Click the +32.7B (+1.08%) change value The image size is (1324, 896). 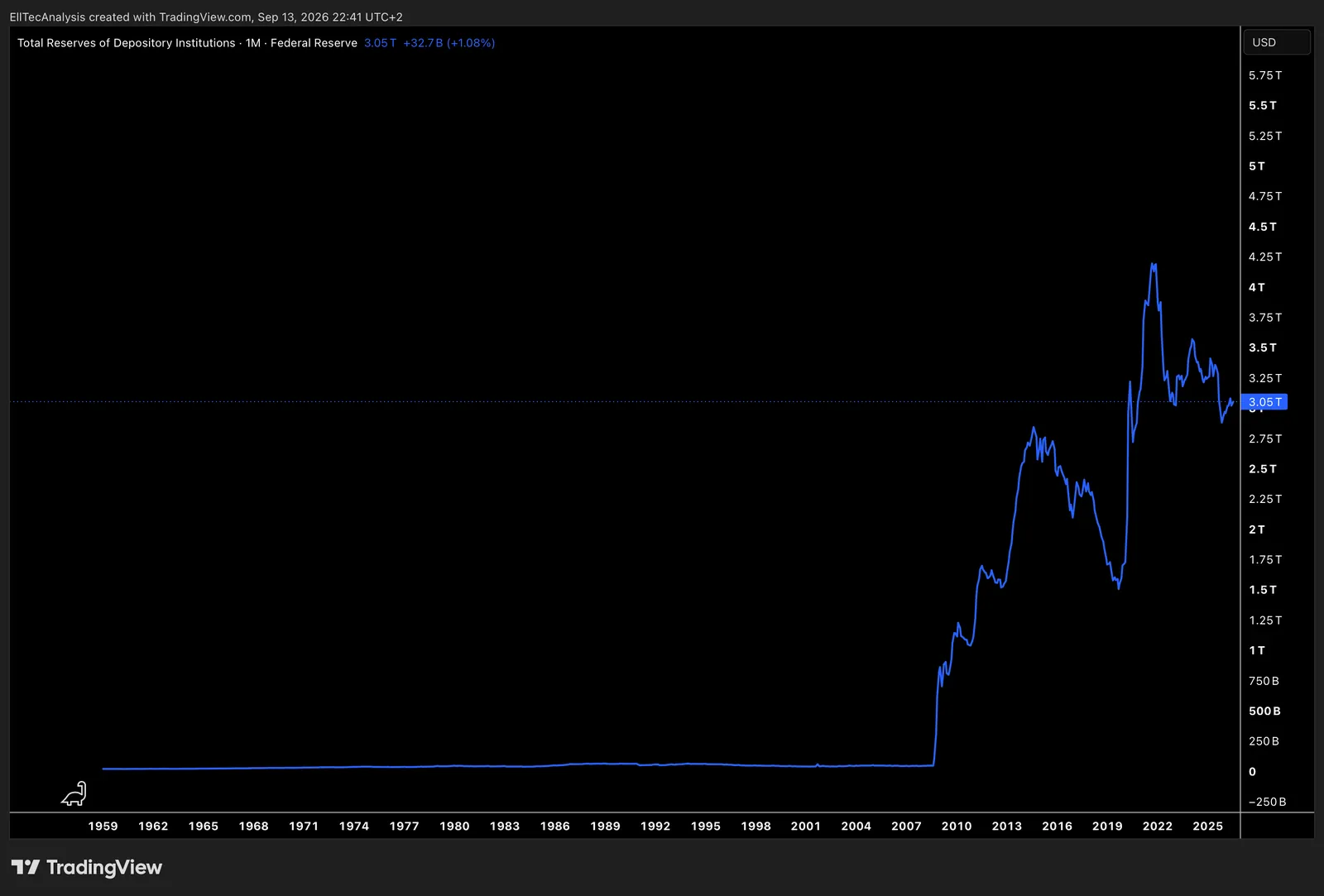tap(449, 43)
